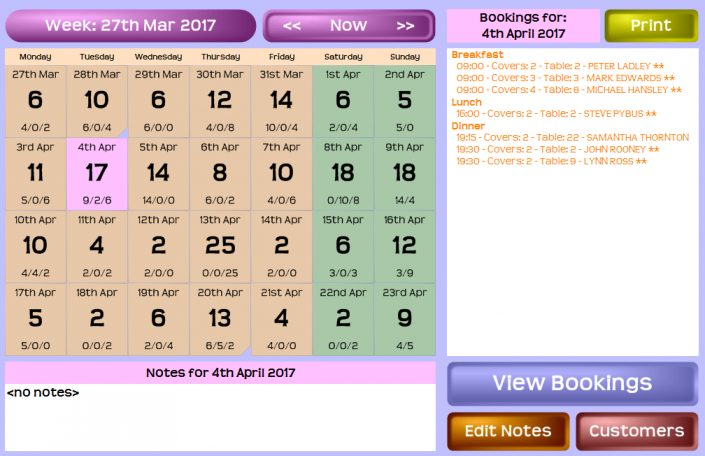Screen dimensions: 705x456
Task: Click Bookings for 4th April 2017 label
Action: click(523, 26)
